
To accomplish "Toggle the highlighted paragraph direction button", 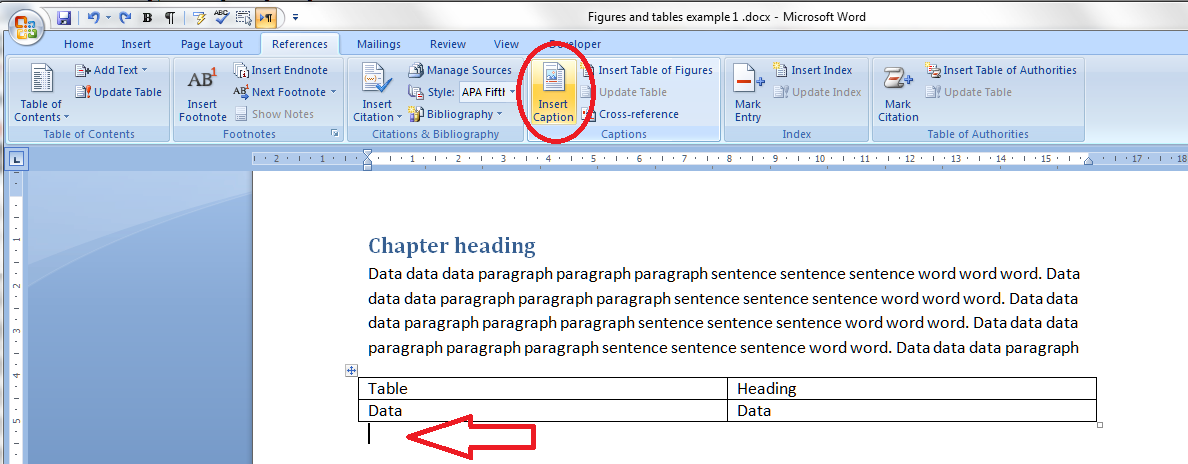I will click(266, 18).
